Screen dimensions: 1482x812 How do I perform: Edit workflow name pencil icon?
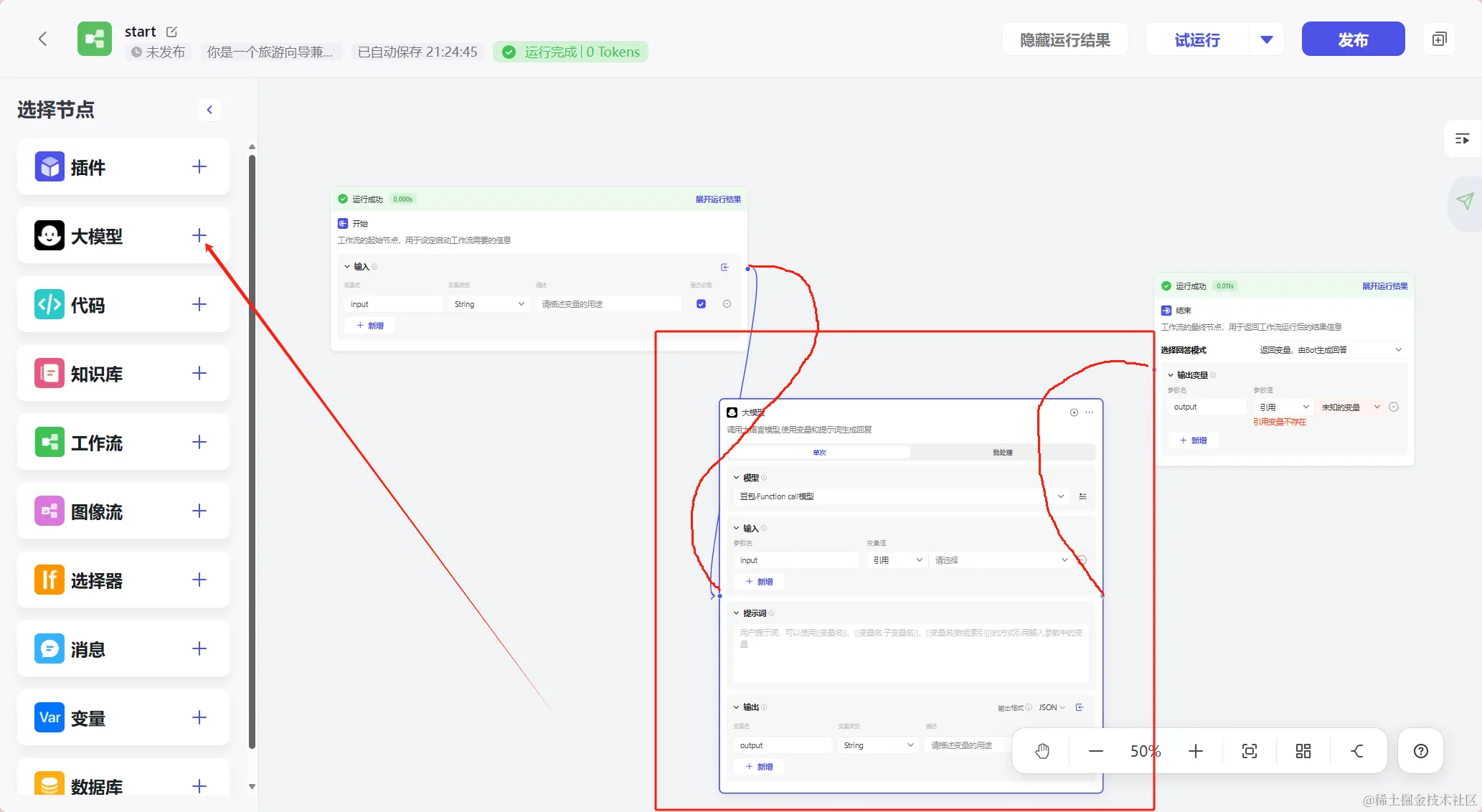point(171,32)
